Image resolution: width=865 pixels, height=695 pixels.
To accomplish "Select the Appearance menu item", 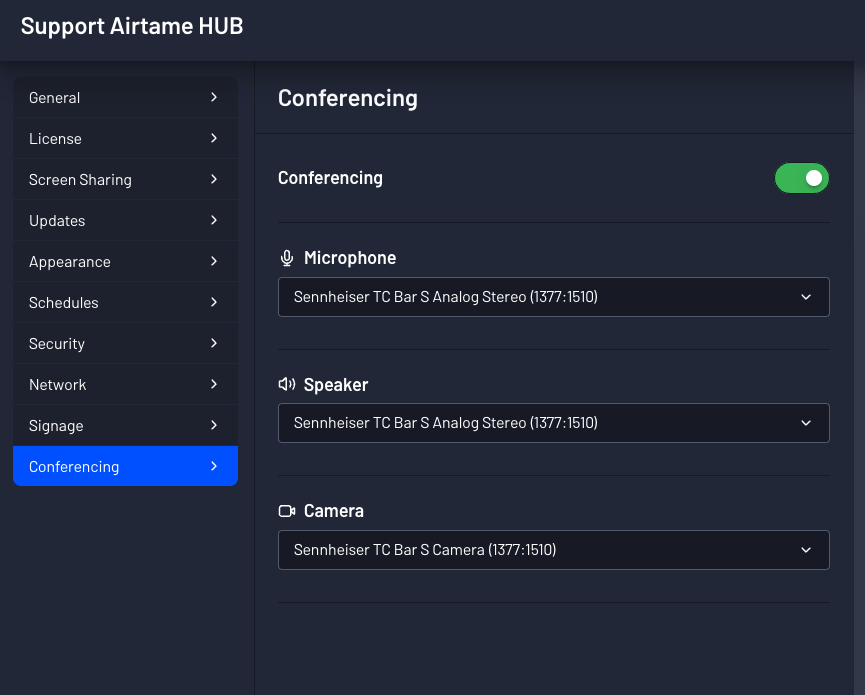I will [125, 261].
